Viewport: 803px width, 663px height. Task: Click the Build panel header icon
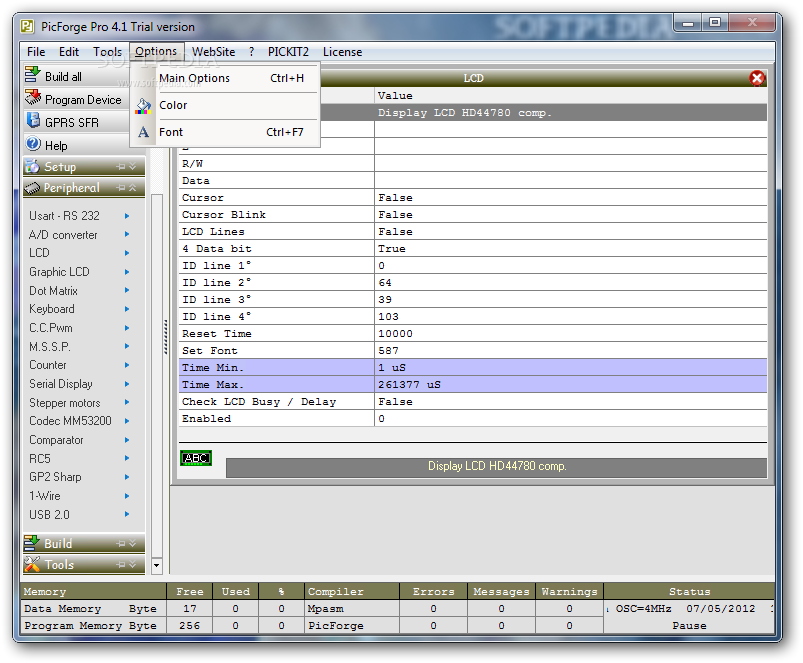pyautogui.click(x=32, y=543)
